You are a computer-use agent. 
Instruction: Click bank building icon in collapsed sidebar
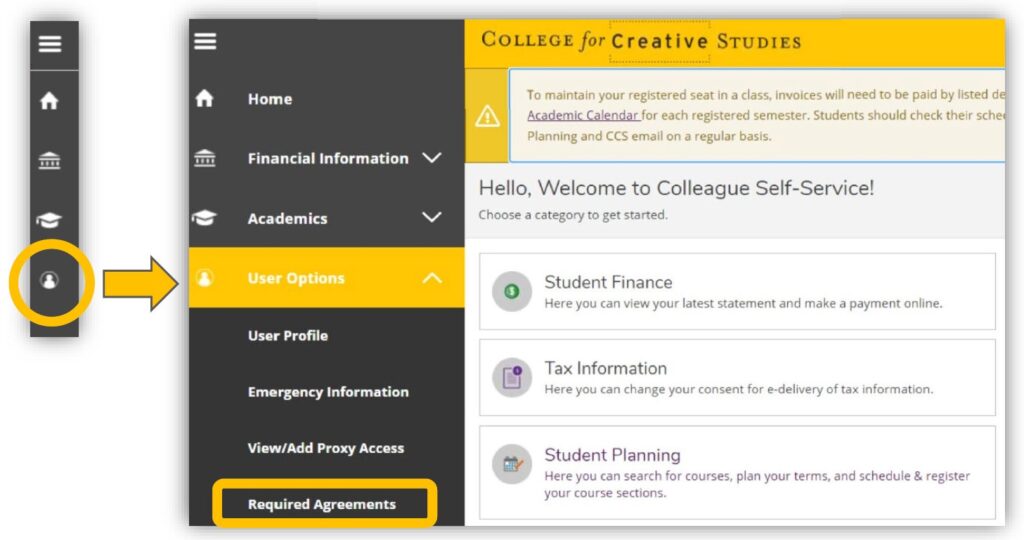coord(50,161)
